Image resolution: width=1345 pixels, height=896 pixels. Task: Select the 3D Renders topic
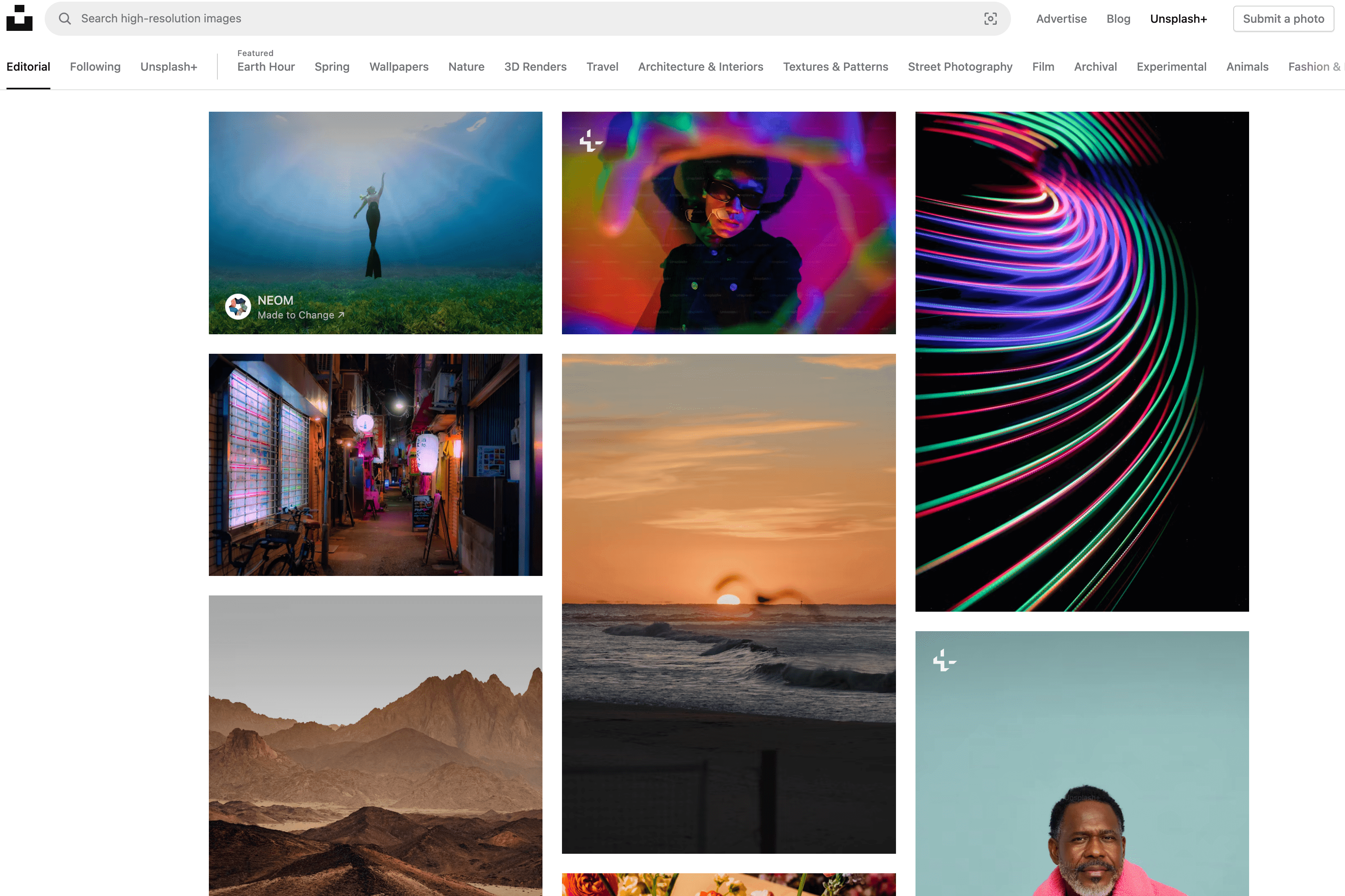(535, 66)
